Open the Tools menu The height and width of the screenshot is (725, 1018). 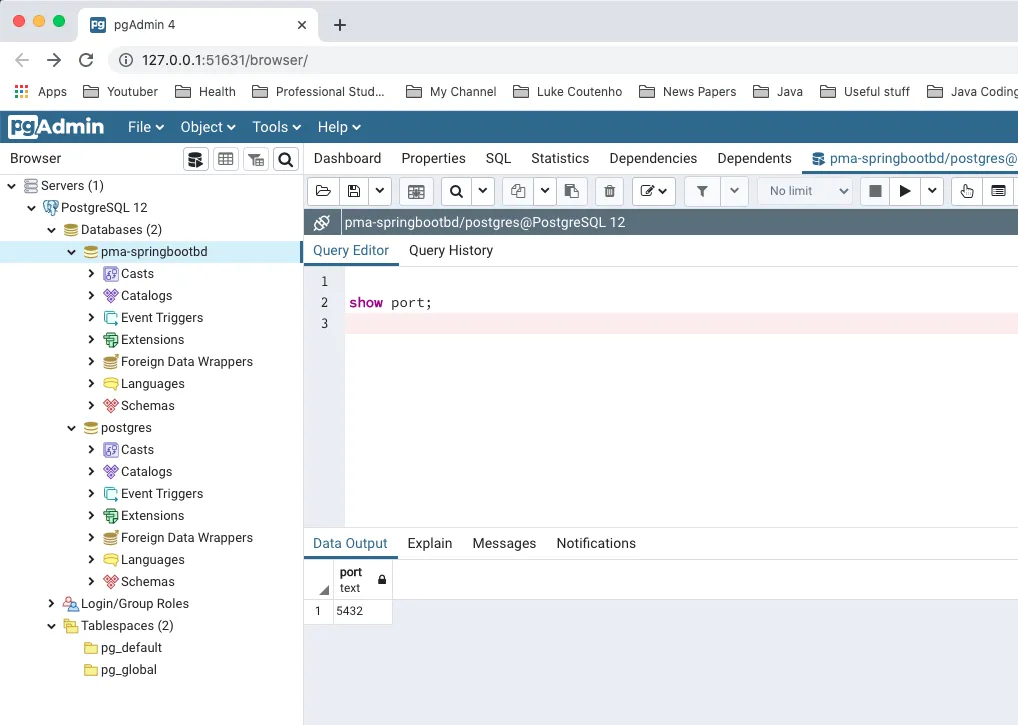click(x=277, y=127)
